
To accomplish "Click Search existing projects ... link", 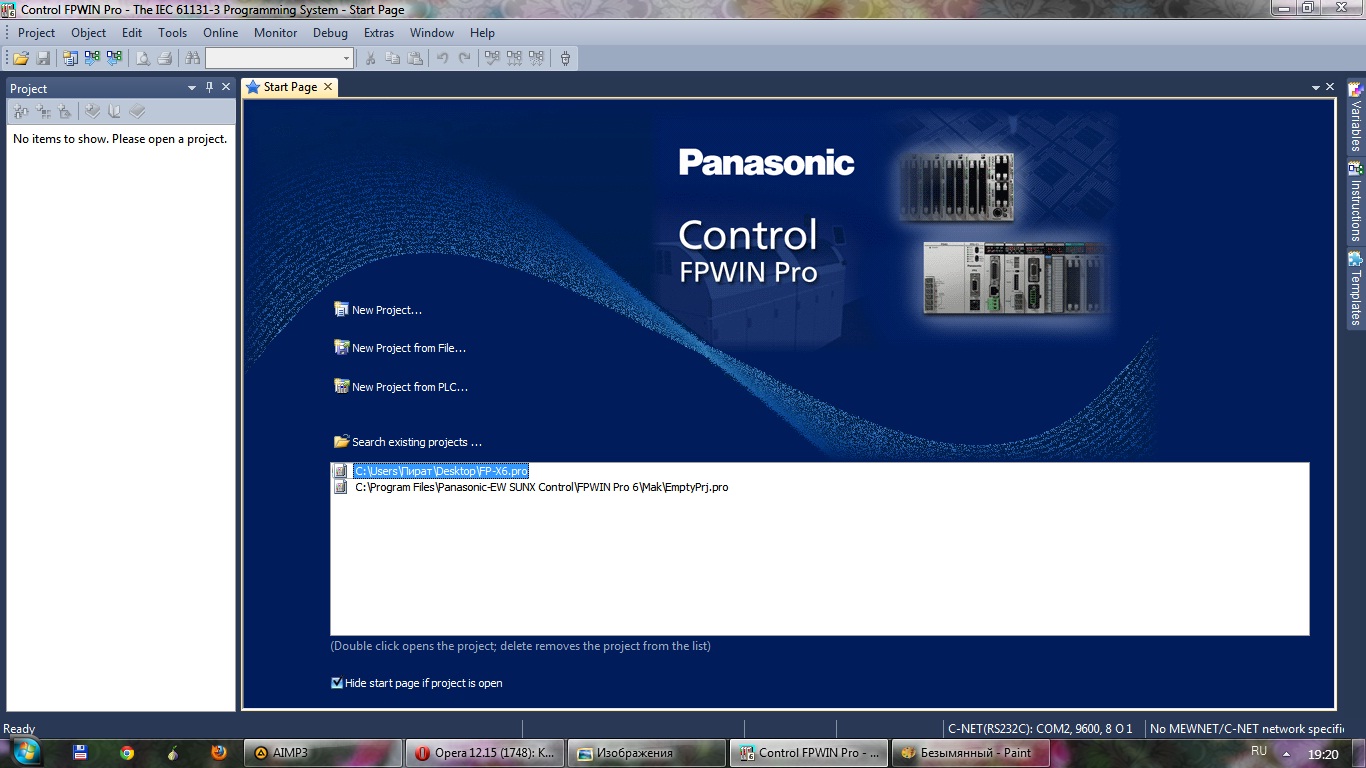I will pyautogui.click(x=408, y=442).
